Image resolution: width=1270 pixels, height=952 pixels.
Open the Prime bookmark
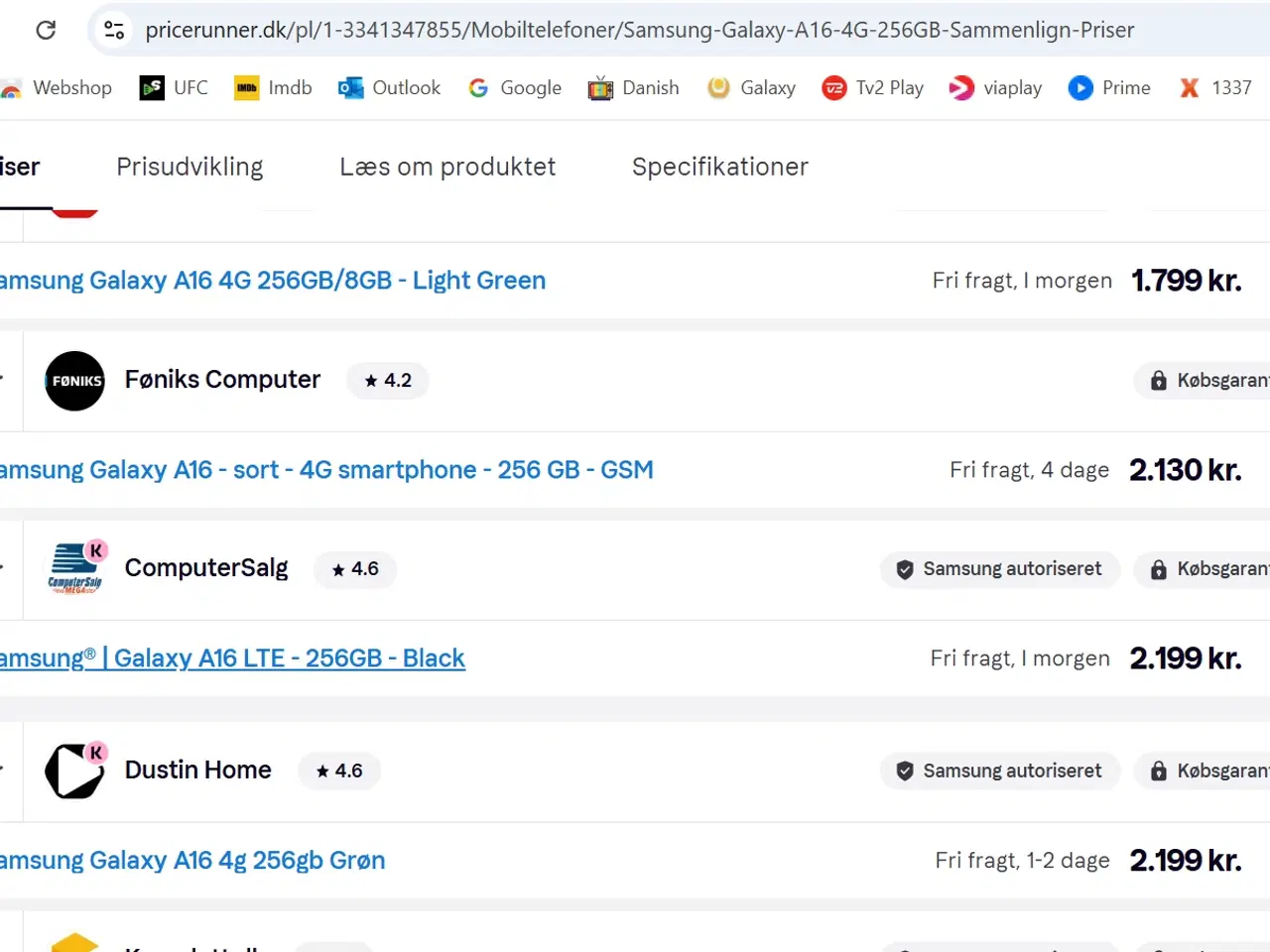click(x=1109, y=87)
